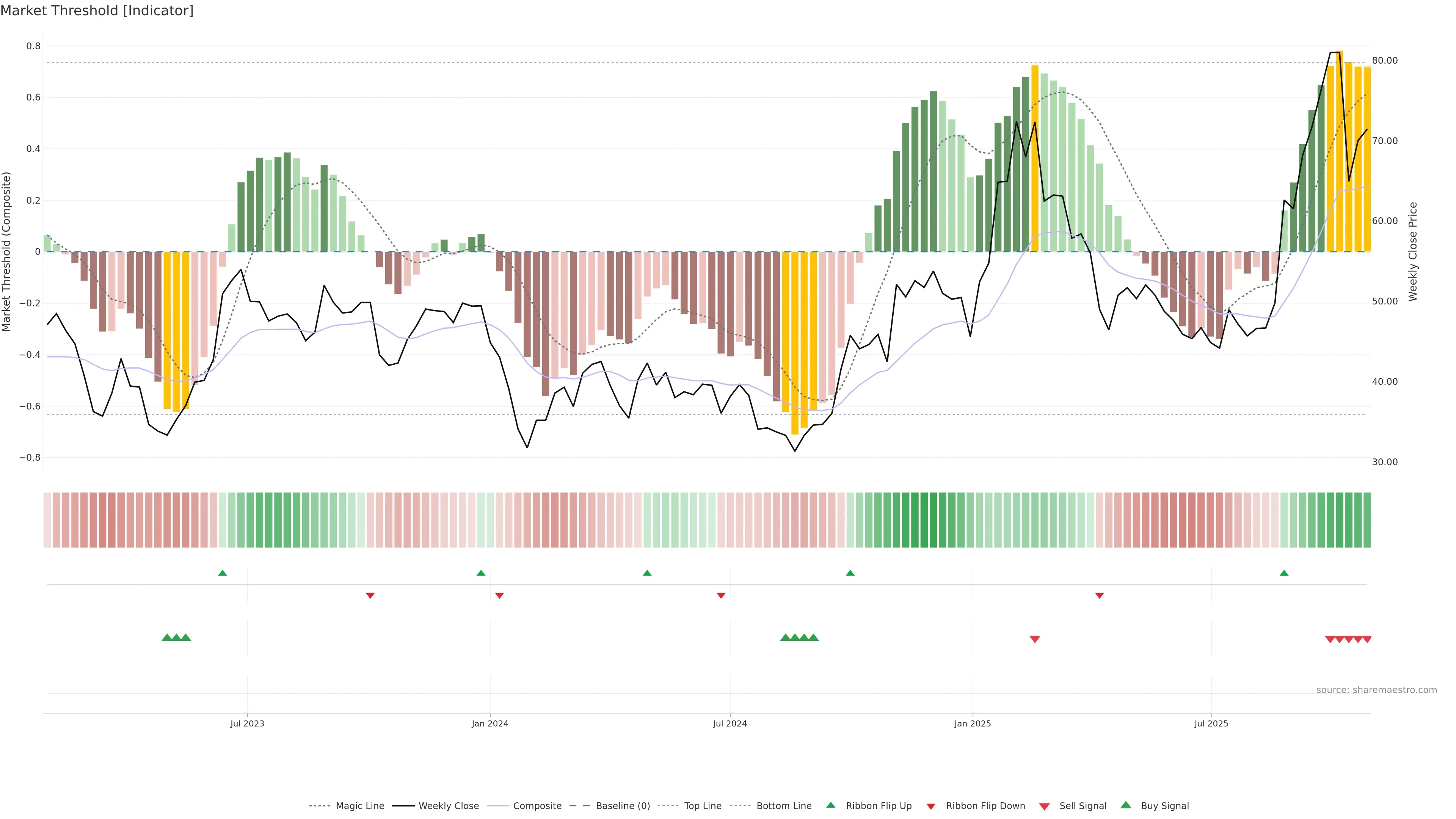Click the Ribbon Flip Down marker just before Jul 2024
This screenshot has width=1456, height=819.
(x=721, y=595)
